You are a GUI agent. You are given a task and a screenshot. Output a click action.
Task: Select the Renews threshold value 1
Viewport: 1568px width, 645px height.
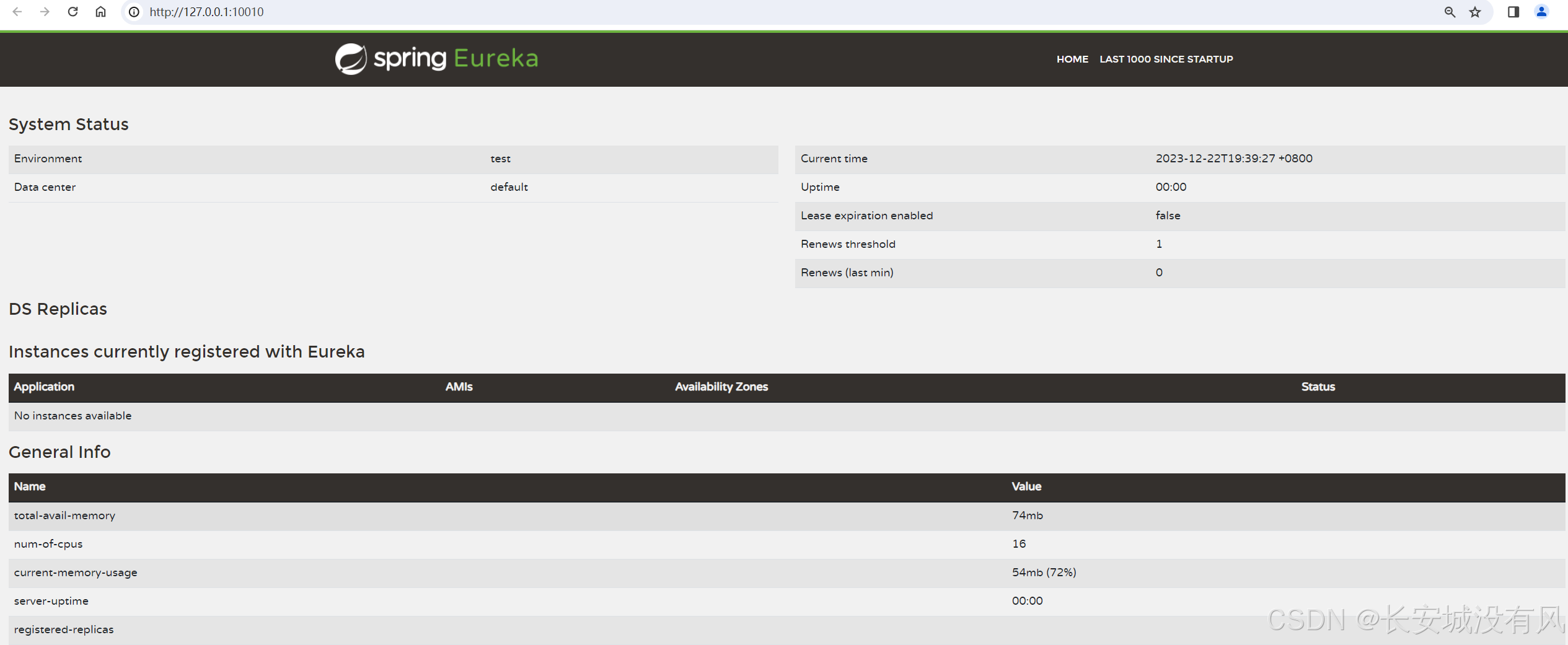(x=1159, y=244)
